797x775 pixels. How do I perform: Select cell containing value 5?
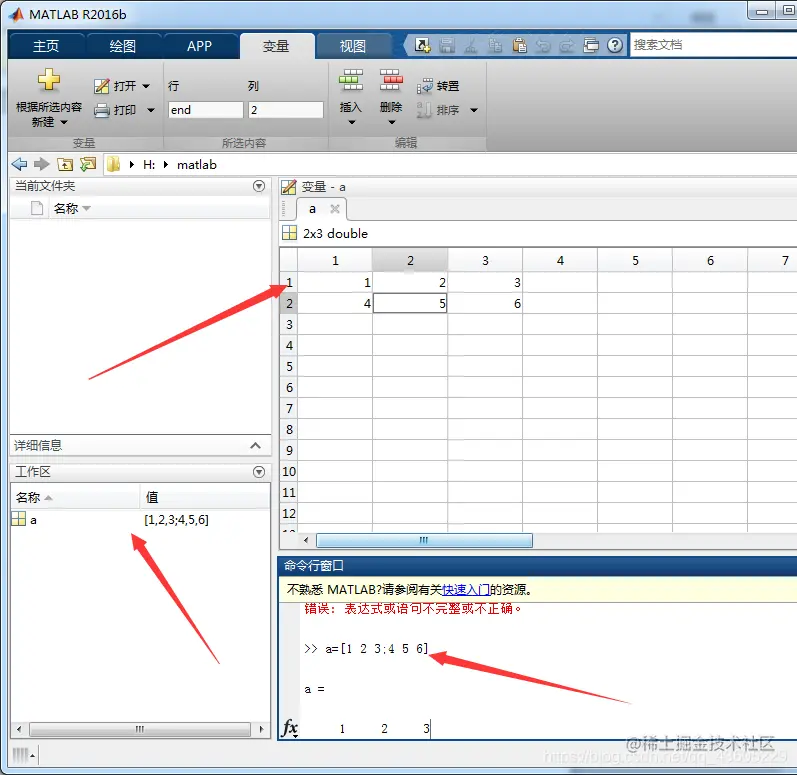pyautogui.click(x=410, y=303)
